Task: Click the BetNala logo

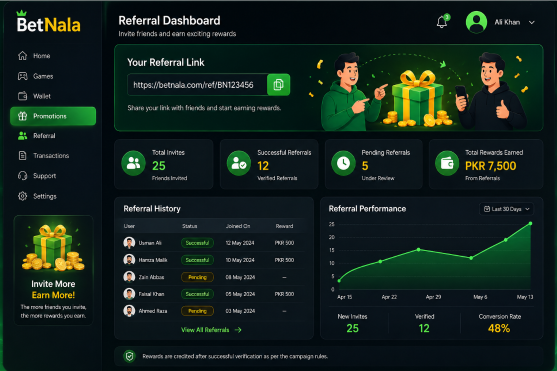Action: (x=48, y=22)
